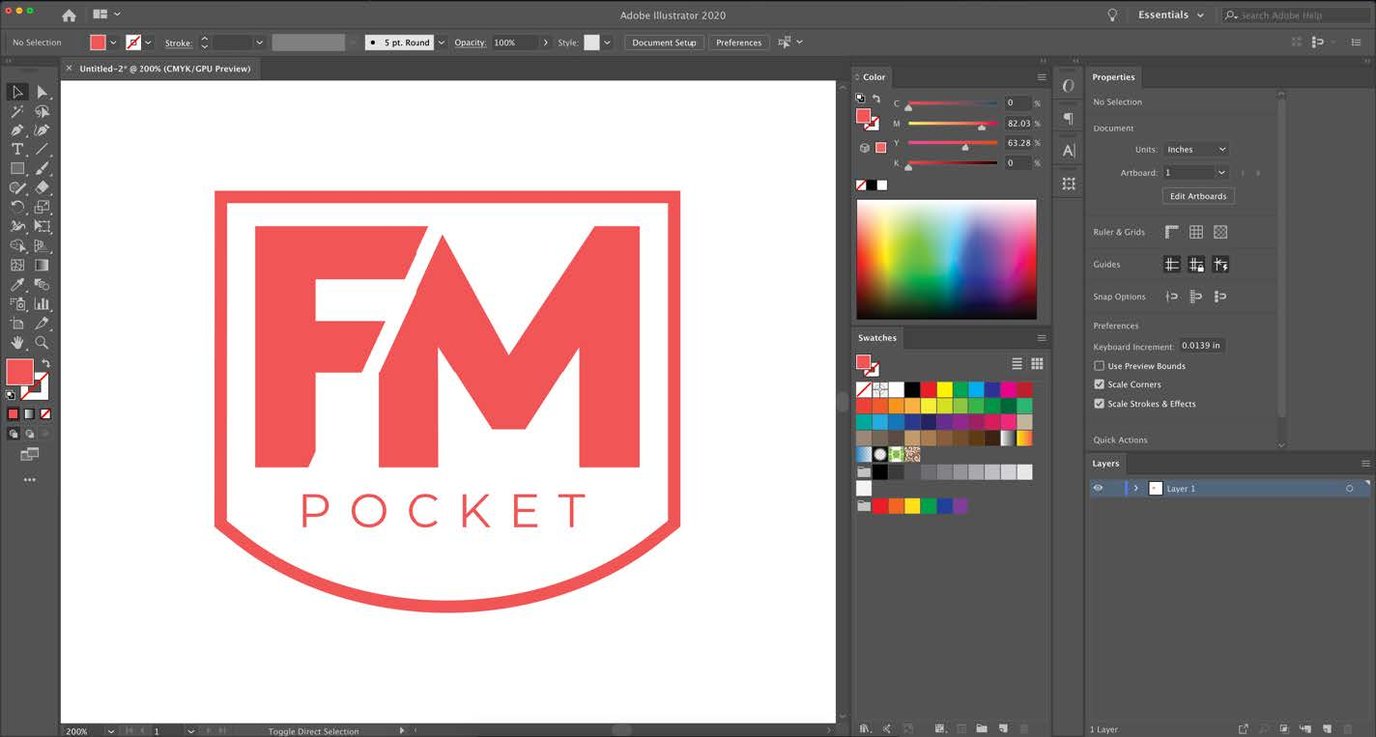Activate the Zoom tool

click(x=42, y=343)
